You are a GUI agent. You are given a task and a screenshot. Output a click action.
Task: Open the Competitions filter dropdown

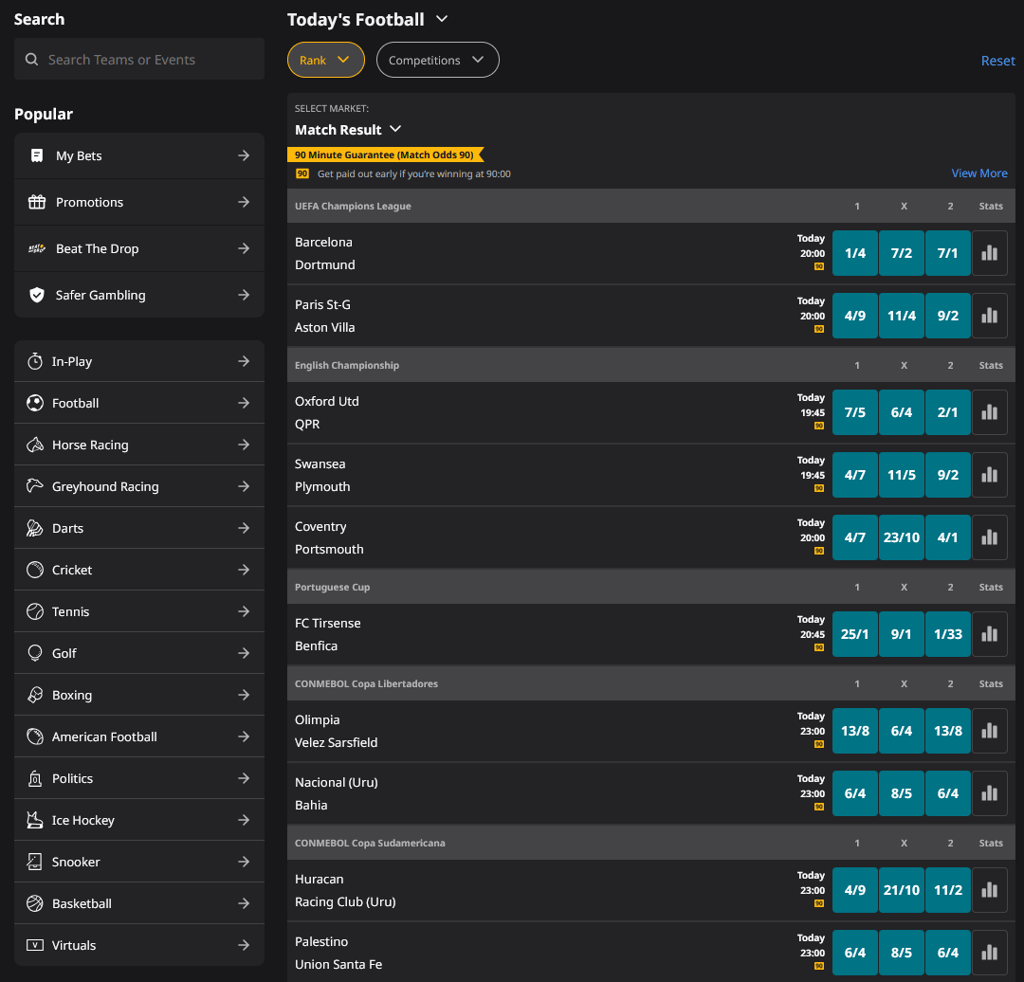point(438,60)
